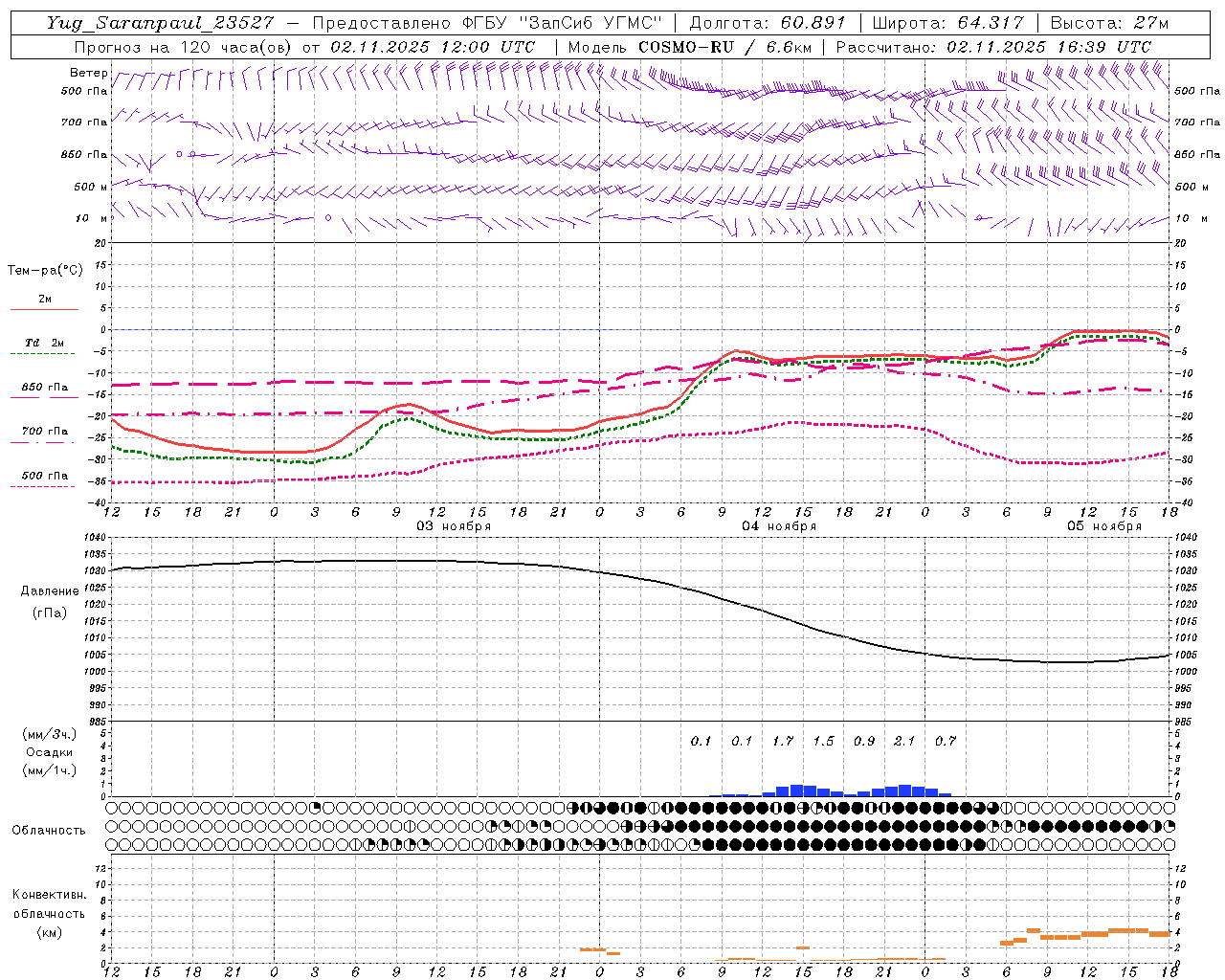The width and height of the screenshot is (1225, 980).
Task: Click the Высота: 27м label
Action: coord(1109,23)
